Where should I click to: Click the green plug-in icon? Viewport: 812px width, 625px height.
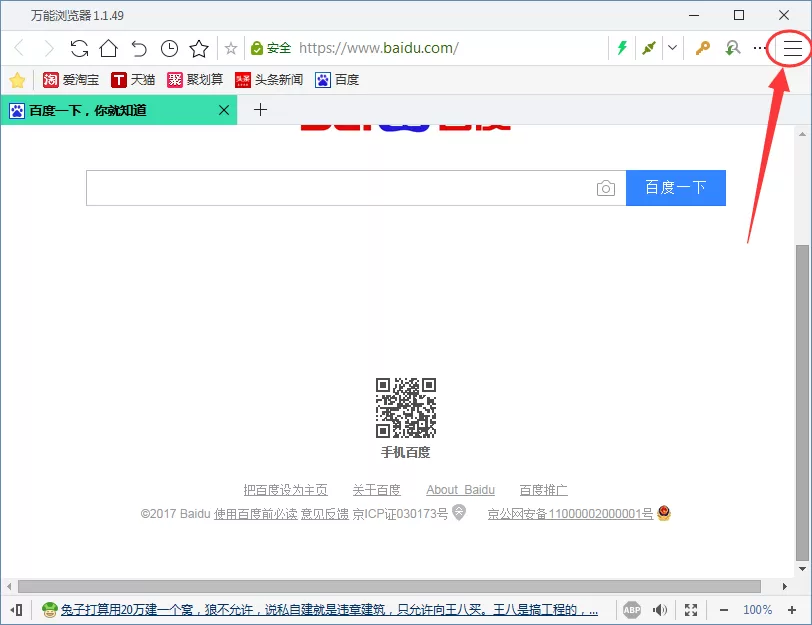648,48
